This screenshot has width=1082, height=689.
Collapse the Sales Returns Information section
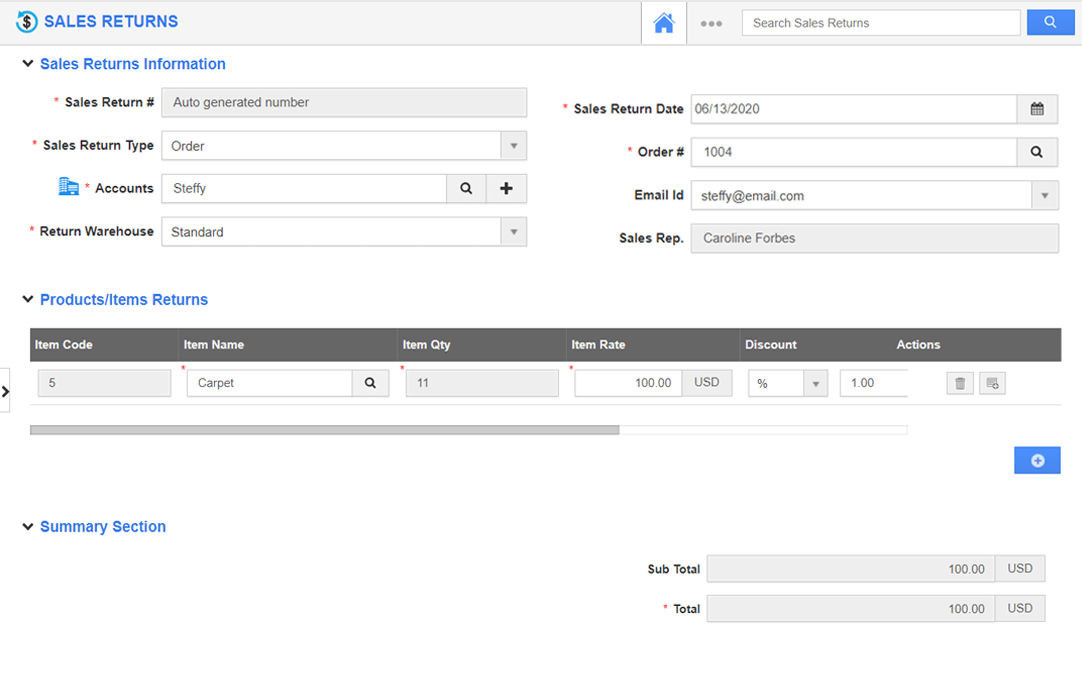pos(28,64)
